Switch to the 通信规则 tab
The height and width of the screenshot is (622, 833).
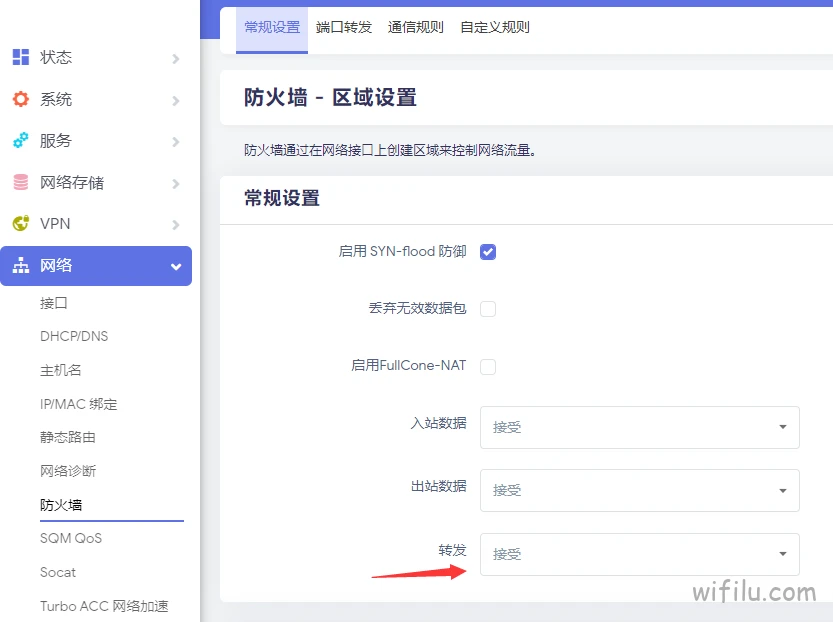pyautogui.click(x=415, y=28)
